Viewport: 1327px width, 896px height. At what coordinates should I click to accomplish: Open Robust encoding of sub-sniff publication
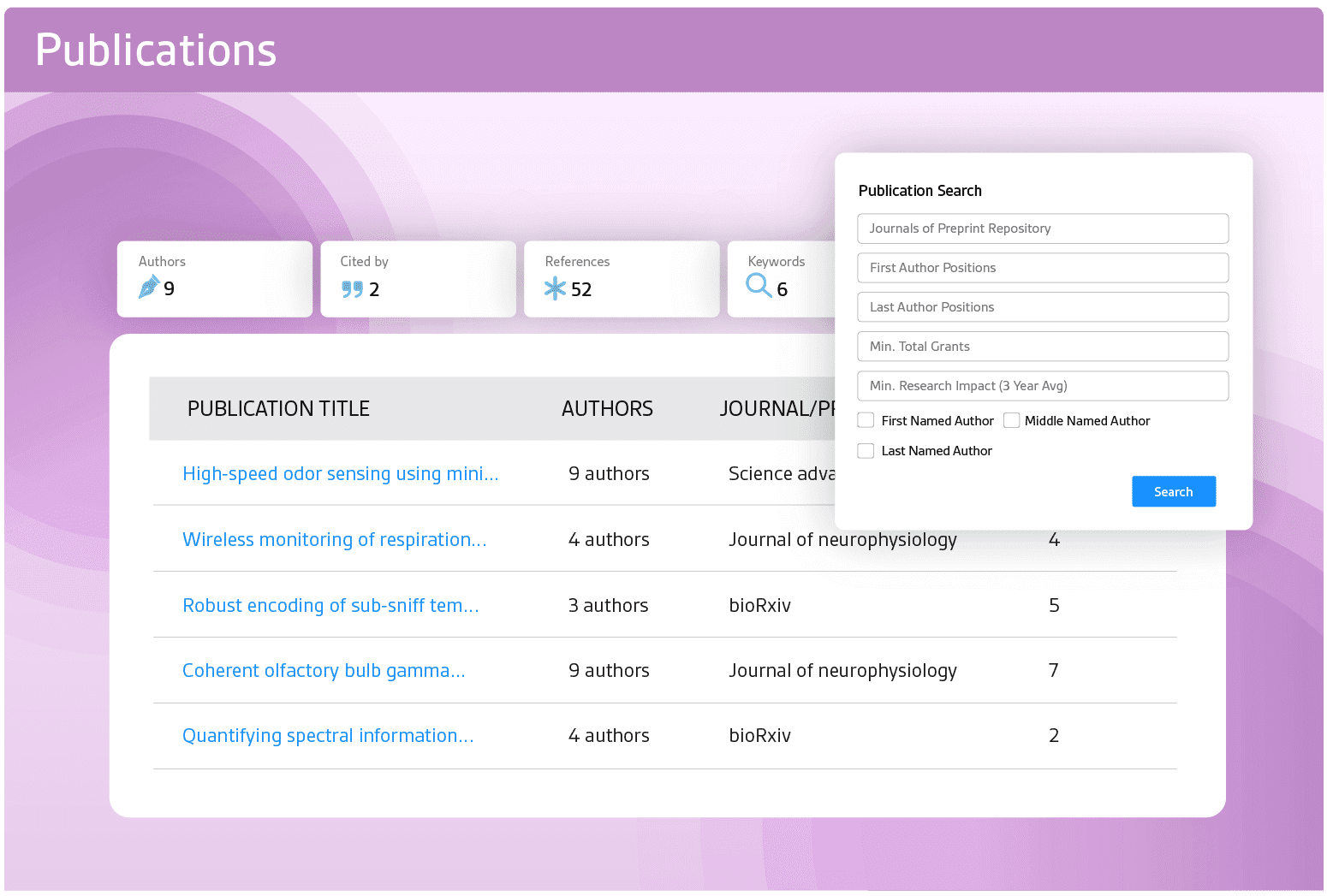[330, 606]
